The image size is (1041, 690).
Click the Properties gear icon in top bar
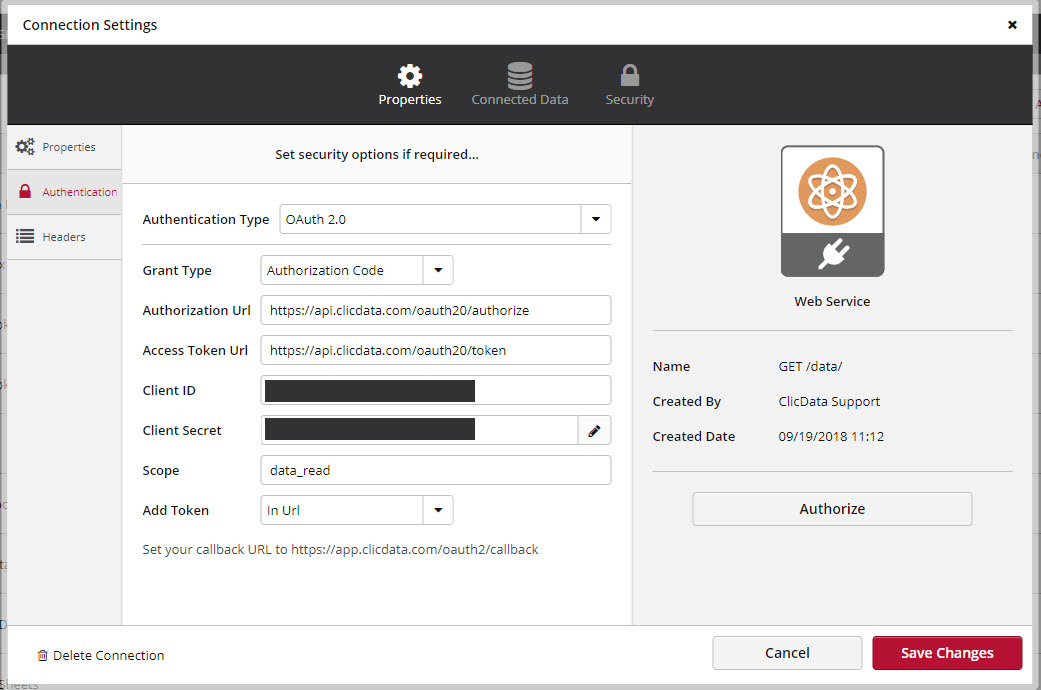410,76
